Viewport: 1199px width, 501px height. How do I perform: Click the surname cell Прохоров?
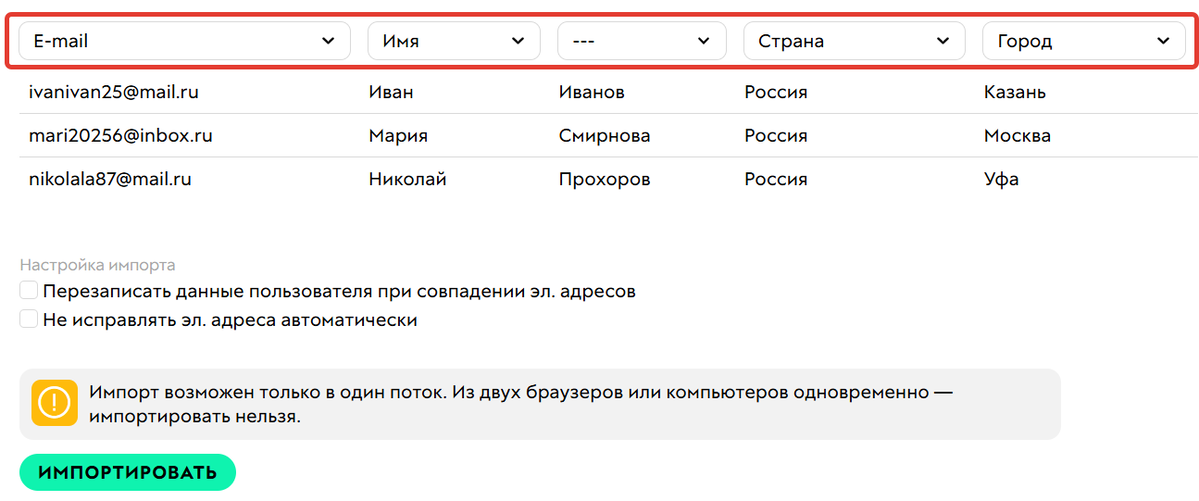605,180
